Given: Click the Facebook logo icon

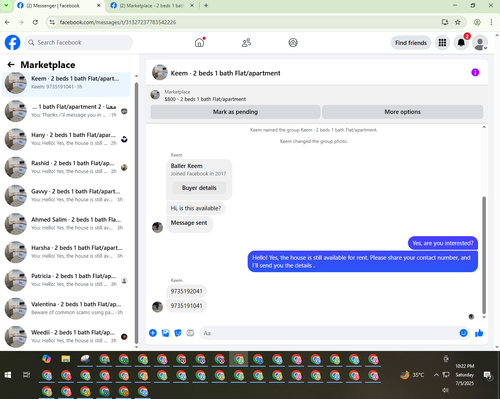Looking at the screenshot, I should tap(12, 43).
